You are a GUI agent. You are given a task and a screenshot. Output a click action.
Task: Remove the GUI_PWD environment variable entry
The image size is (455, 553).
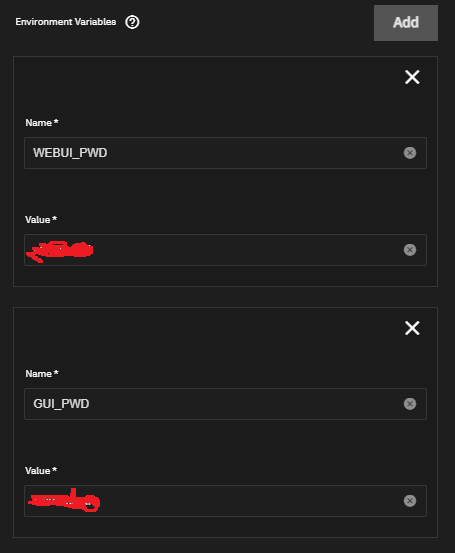(412, 328)
